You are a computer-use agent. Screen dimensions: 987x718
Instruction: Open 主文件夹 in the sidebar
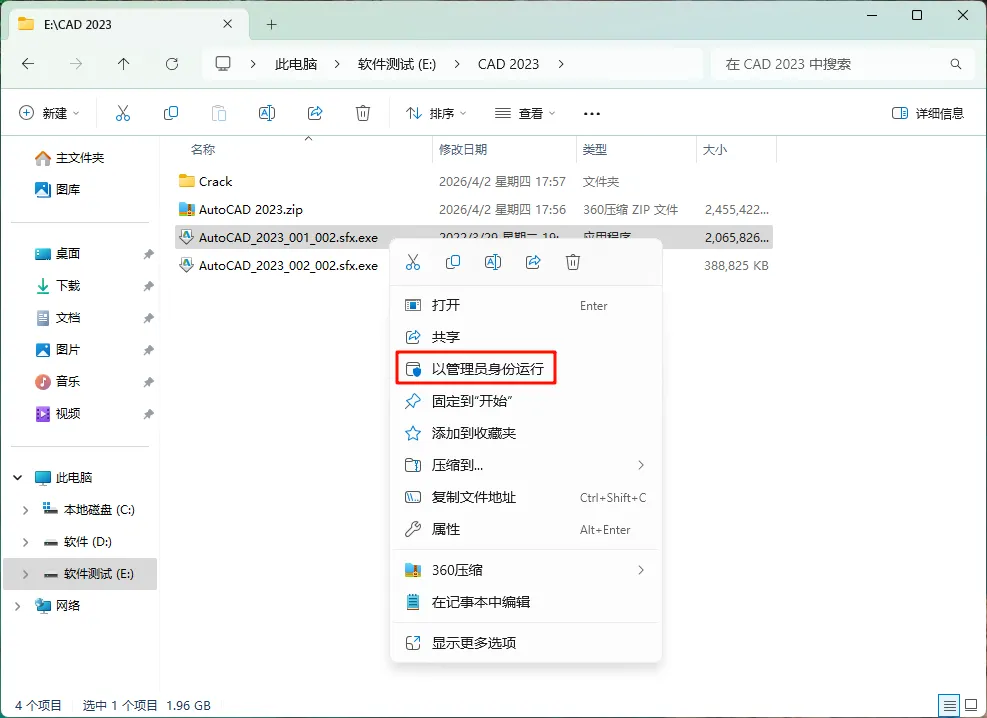(69, 158)
